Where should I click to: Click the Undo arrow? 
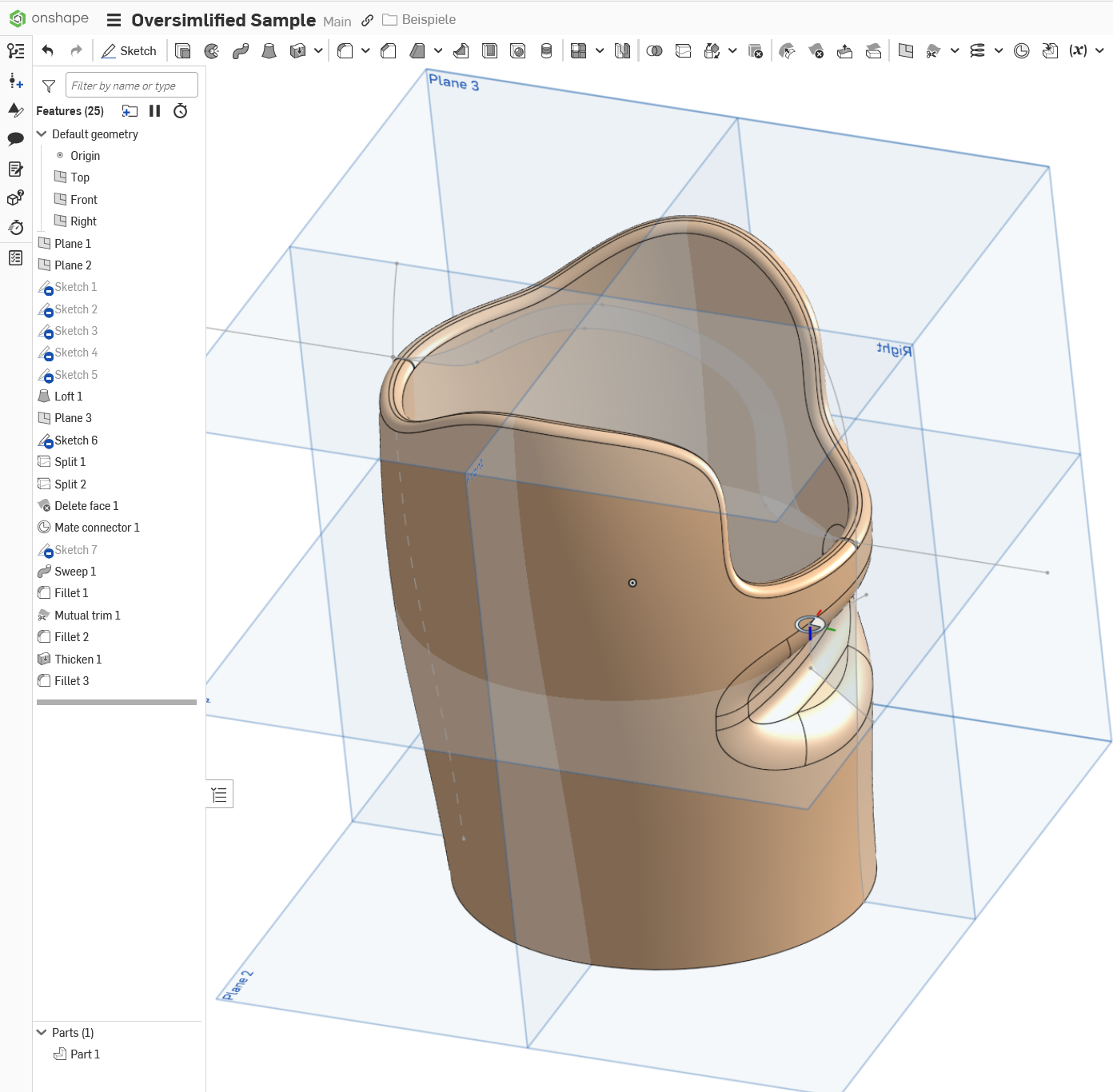click(48, 51)
